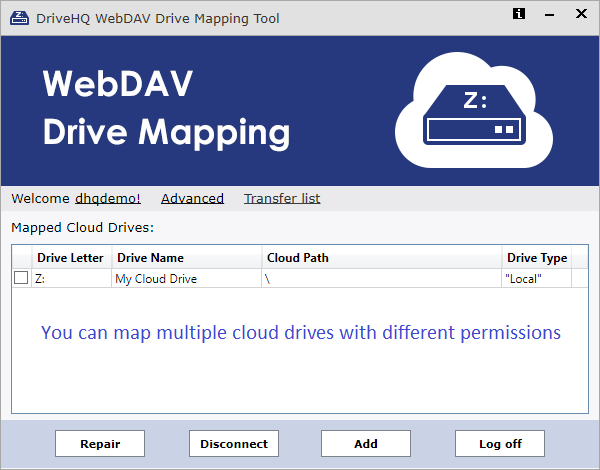Viewport: 600px width, 470px height.
Task: Click the info icon in title bar
Action: (x=518, y=14)
